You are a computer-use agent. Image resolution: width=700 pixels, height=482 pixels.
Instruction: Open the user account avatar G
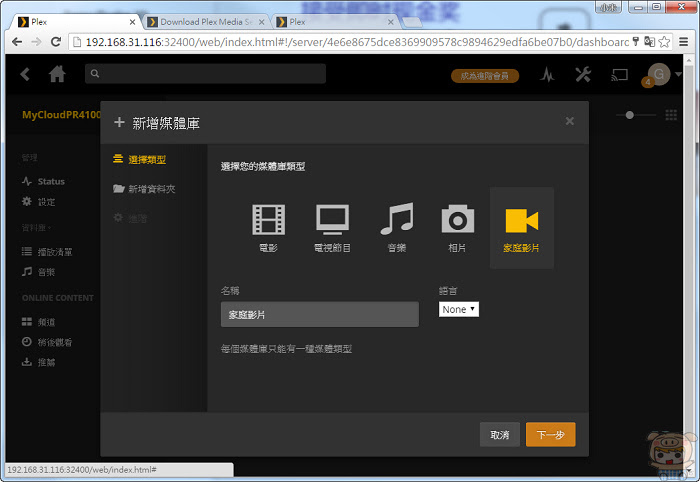(x=658, y=74)
